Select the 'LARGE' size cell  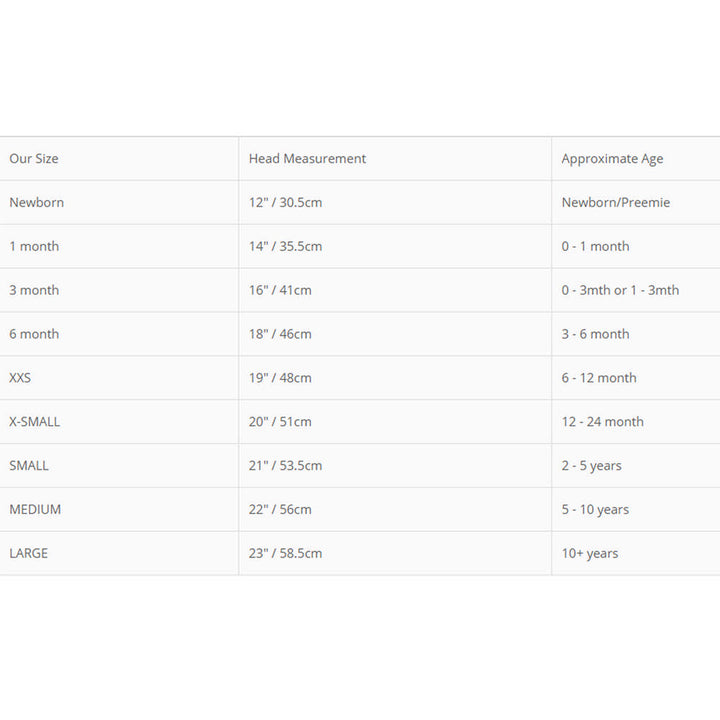click(28, 554)
